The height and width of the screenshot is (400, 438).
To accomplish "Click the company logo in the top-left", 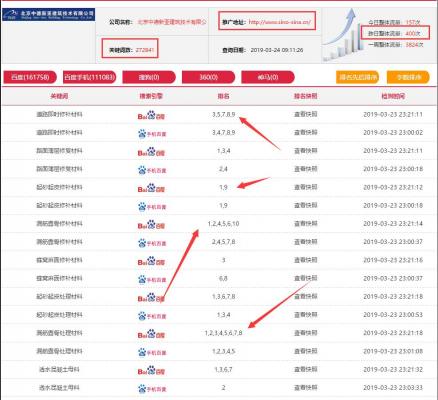I will click(48, 15).
